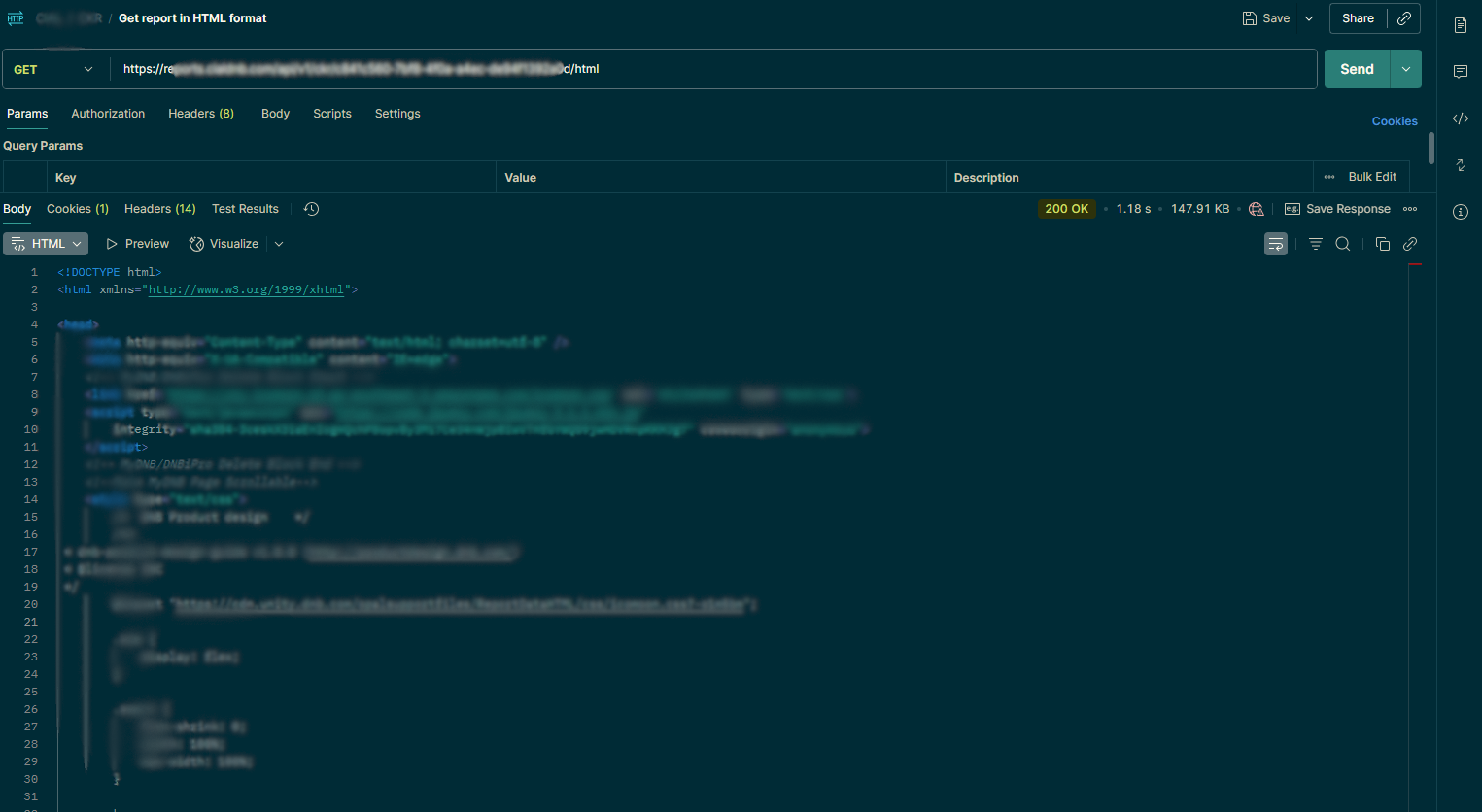
Task: Click the 200 OK status badge
Action: [1066, 209]
